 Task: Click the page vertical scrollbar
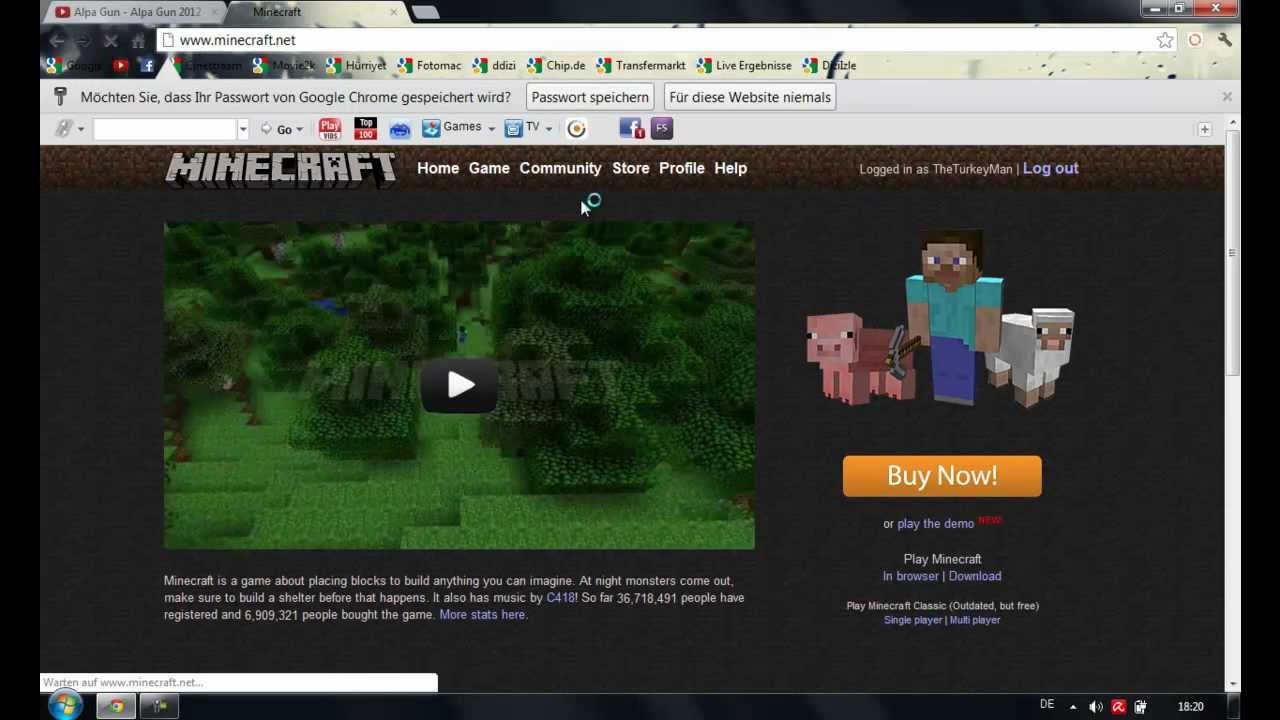[x=1232, y=252]
